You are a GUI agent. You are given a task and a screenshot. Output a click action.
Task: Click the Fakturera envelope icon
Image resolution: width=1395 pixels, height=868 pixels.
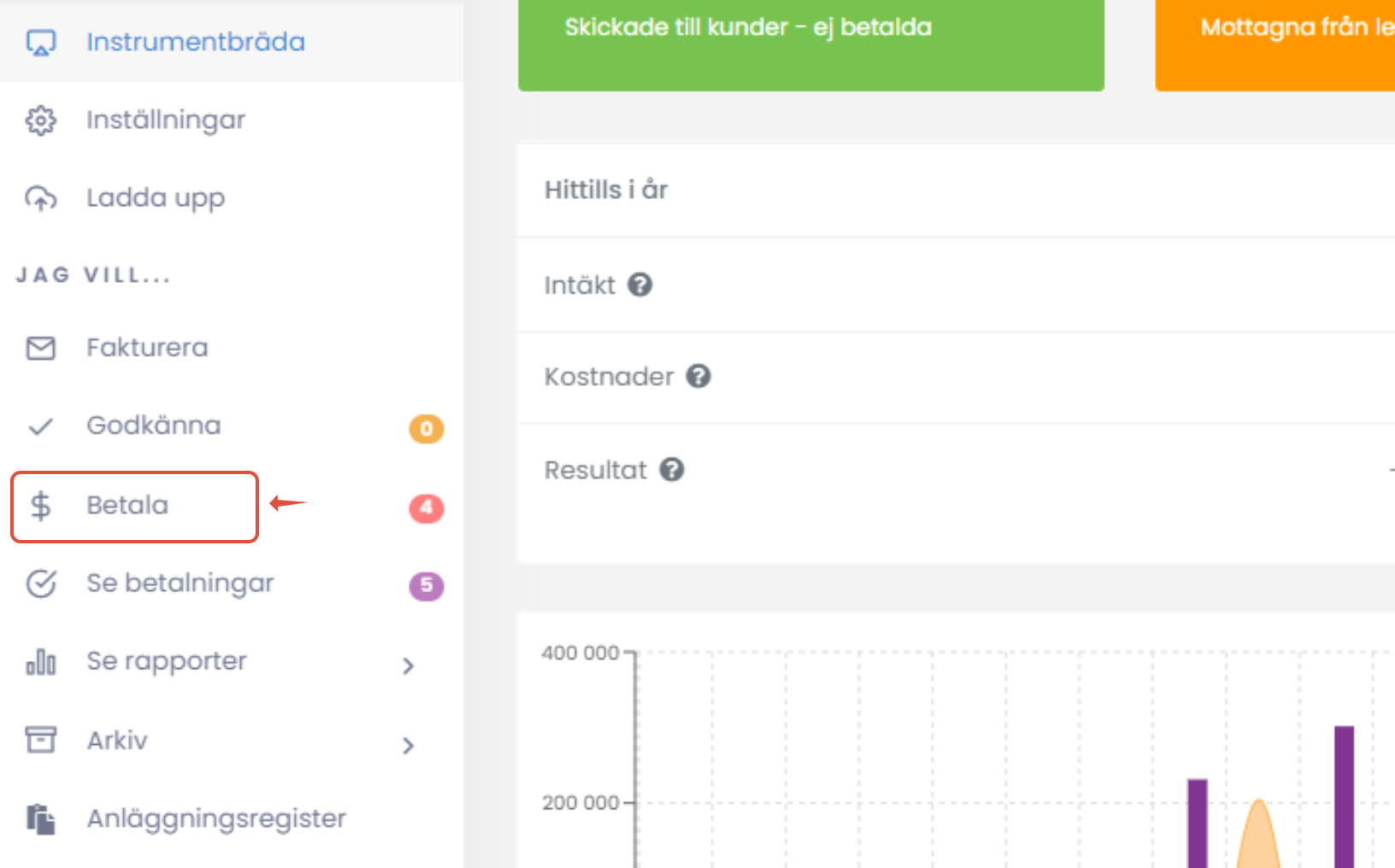(41, 348)
